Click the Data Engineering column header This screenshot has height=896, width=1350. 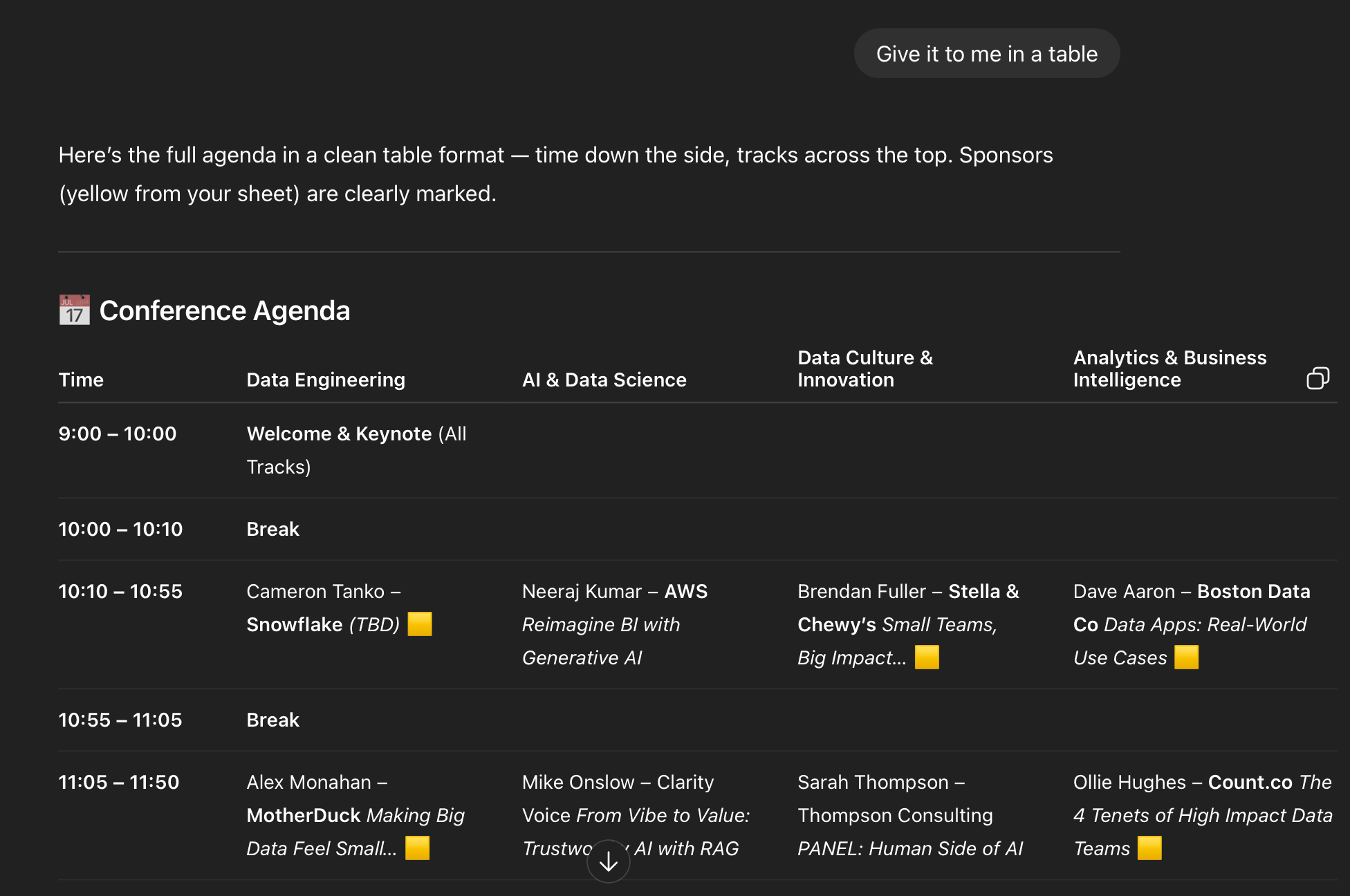tap(326, 380)
